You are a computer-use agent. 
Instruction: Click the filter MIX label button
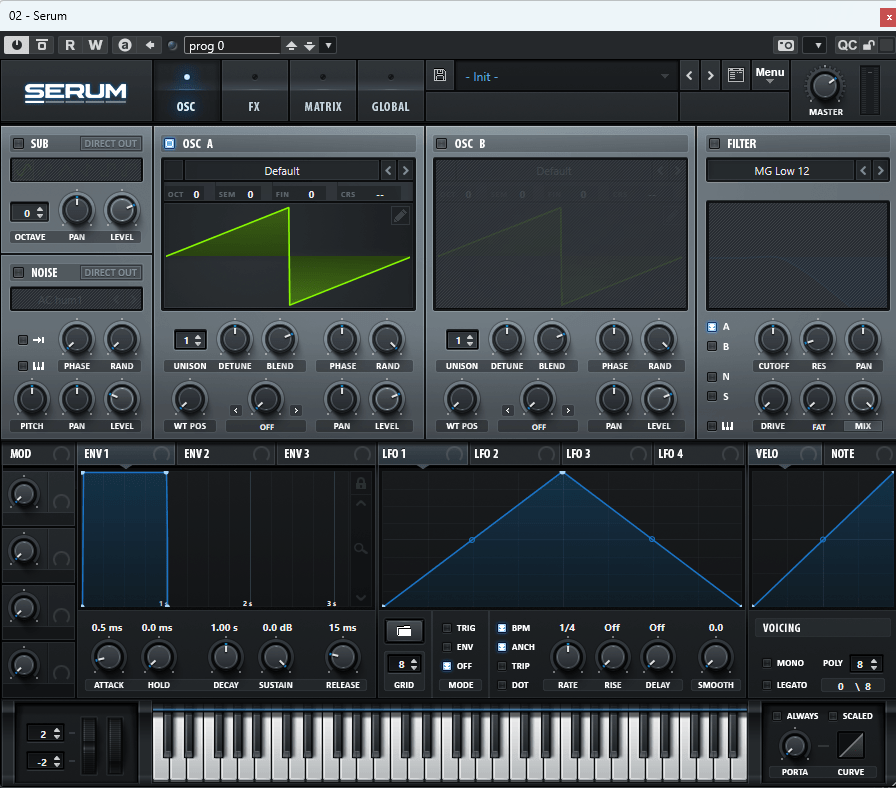(x=863, y=426)
